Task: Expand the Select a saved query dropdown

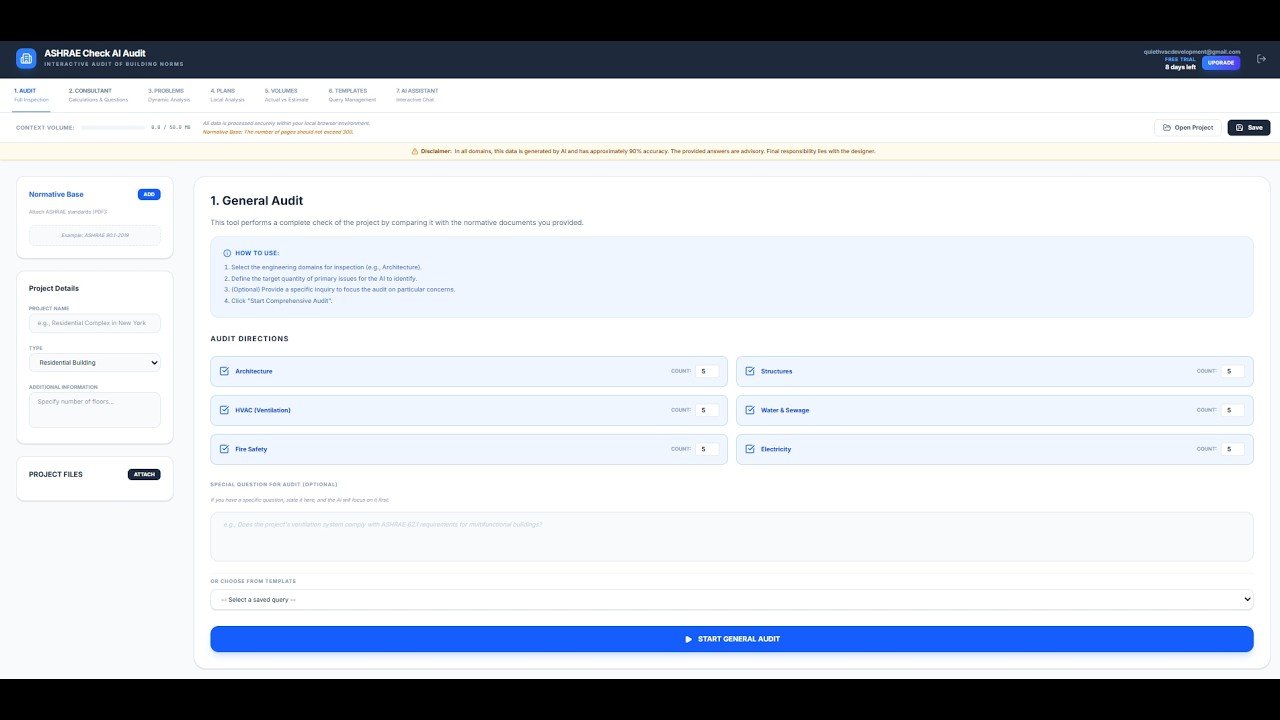Action: click(x=732, y=599)
